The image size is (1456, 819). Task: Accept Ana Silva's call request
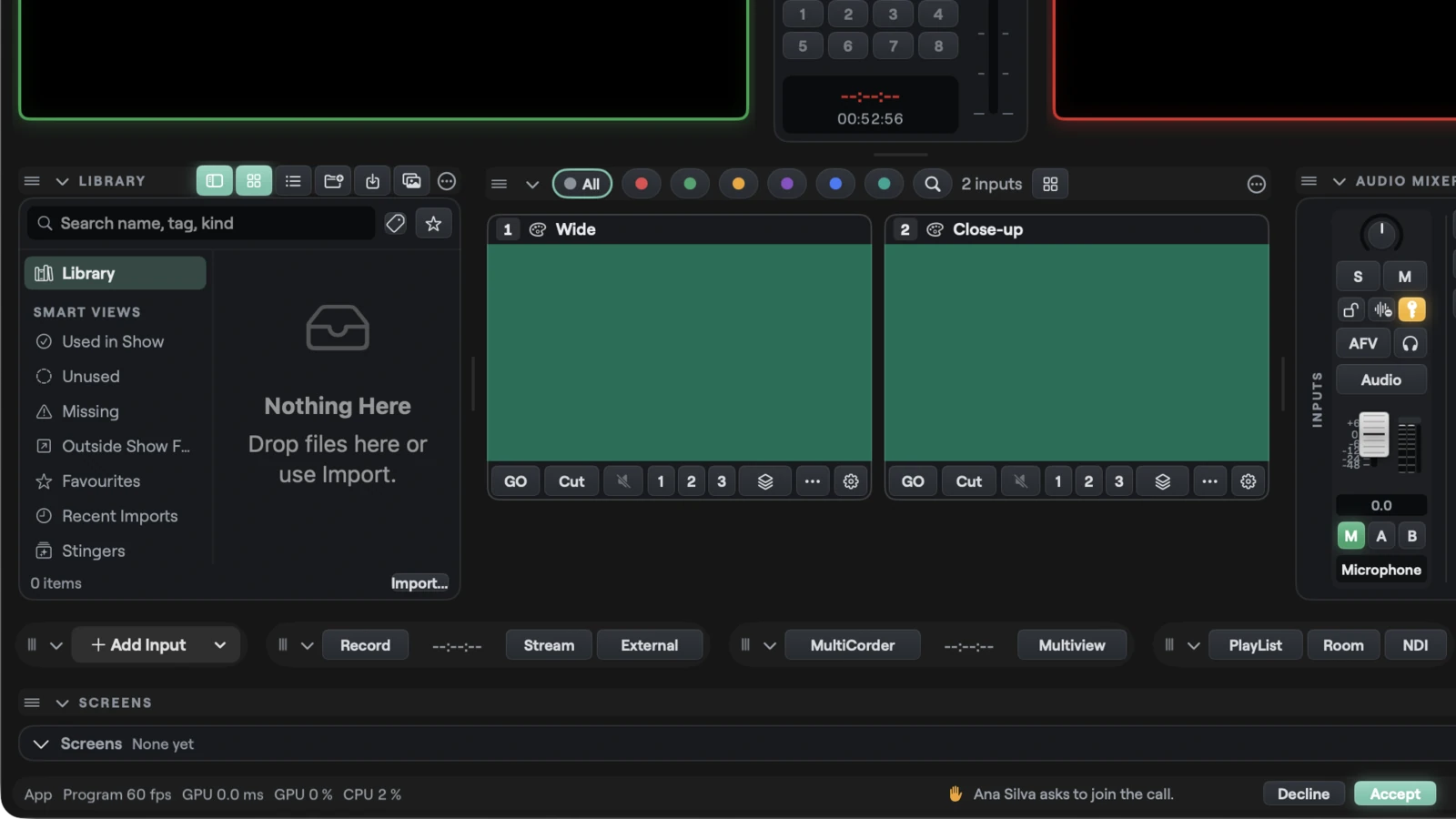click(1395, 794)
